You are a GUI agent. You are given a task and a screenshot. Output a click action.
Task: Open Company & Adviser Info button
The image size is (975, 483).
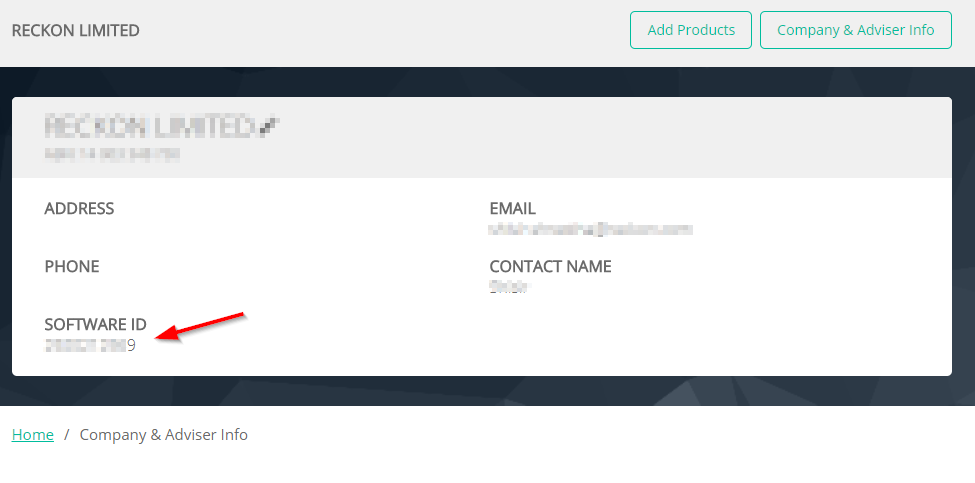856,30
